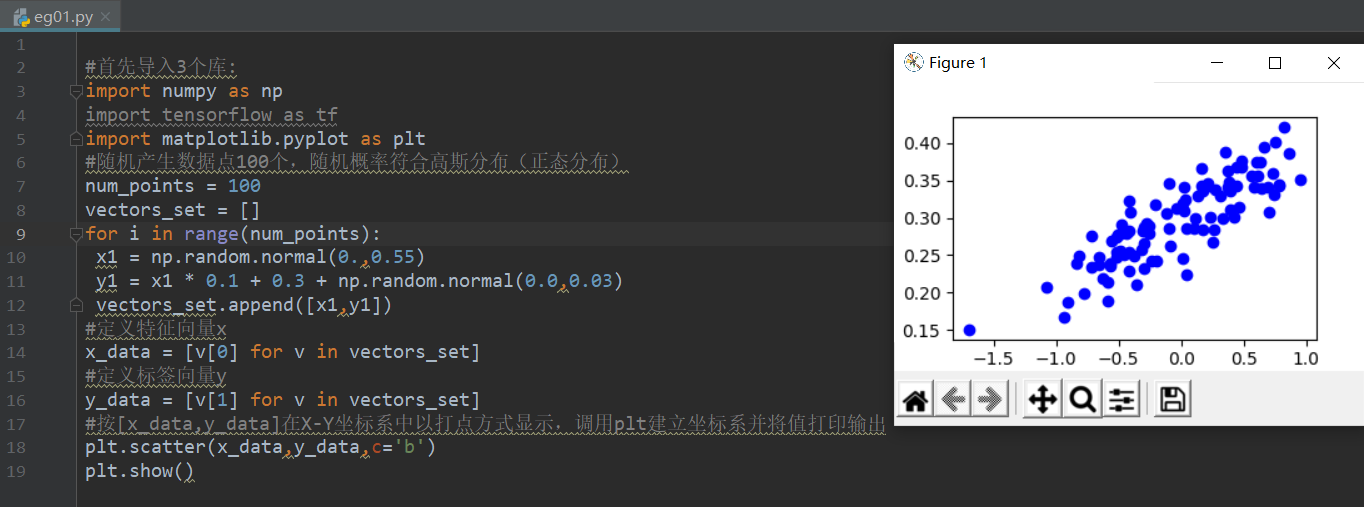Image resolution: width=1364 pixels, height=507 pixels.
Task: Click line number 19 in the gutter
Action: 21,471
